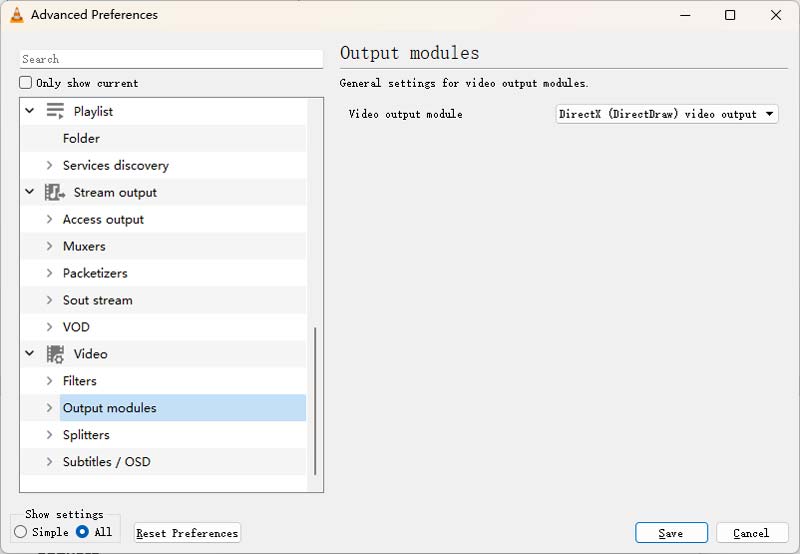The width and height of the screenshot is (800, 554).
Task: Select Sout stream tree item
Action: coord(97,300)
